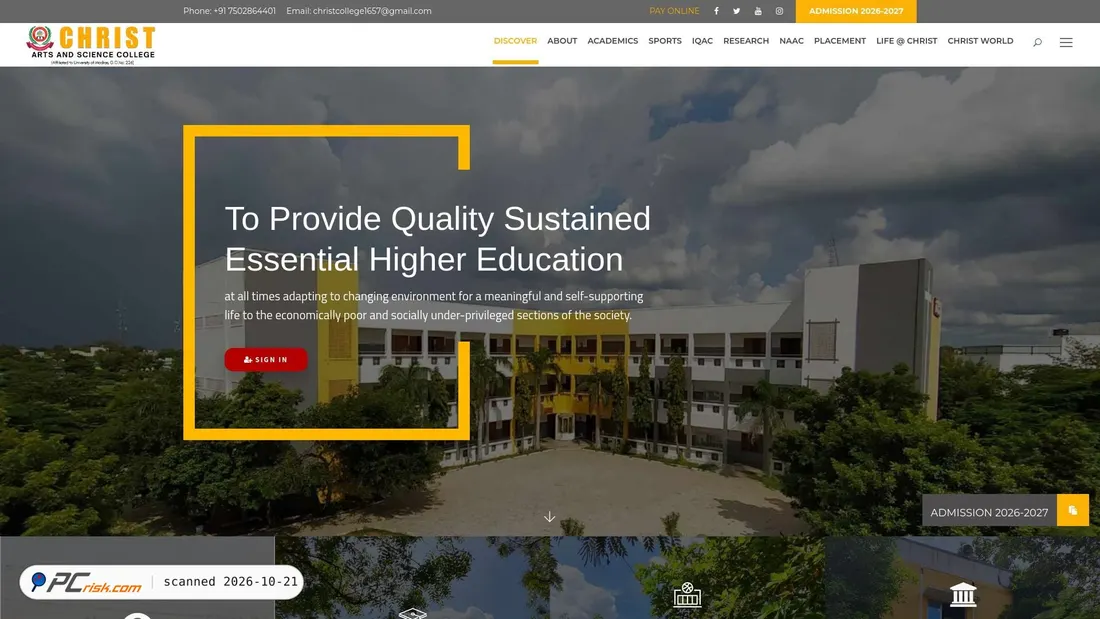Image resolution: width=1100 pixels, height=619 pixels.
Task: Click the search magnifier icon
Action: pos(1037,42)
